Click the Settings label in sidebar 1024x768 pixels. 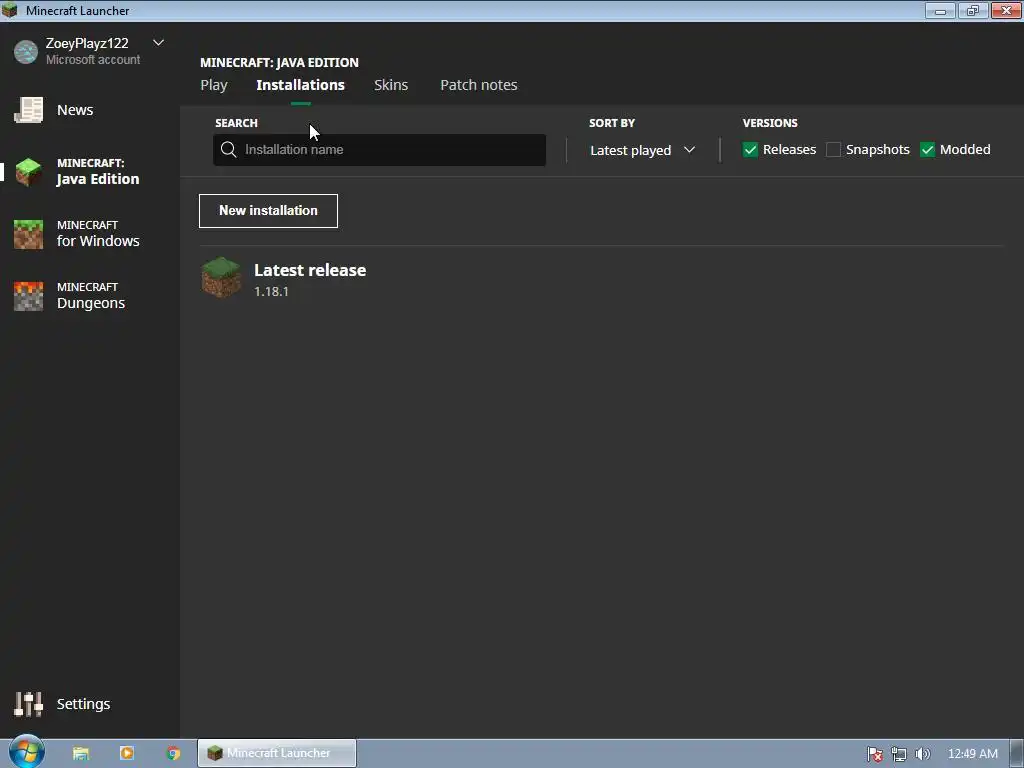click(x=83, y=704)
